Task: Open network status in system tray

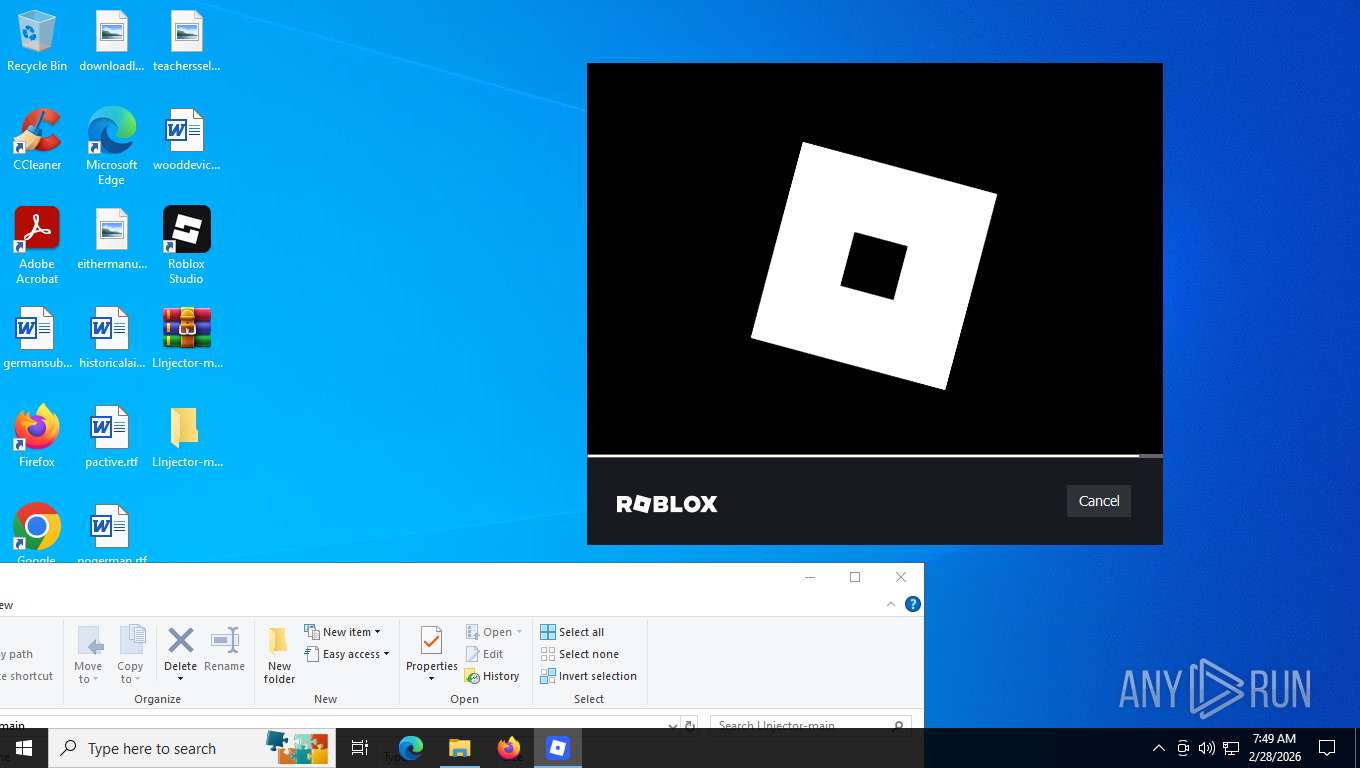Action: [1231, 748]
